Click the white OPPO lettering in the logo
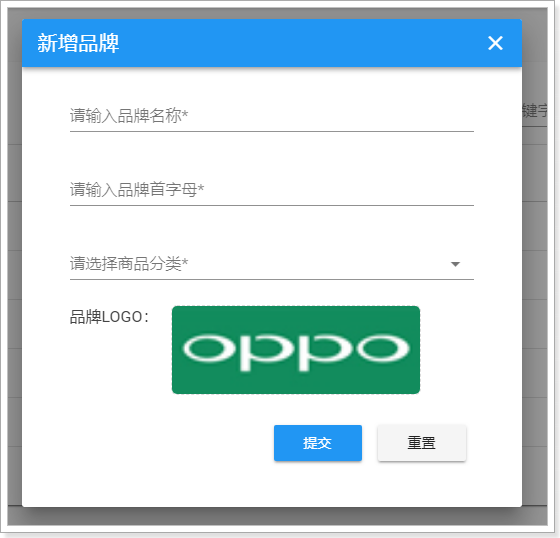Image resolution: width=560 pixels, height=538 pixels. coord(296,352)
